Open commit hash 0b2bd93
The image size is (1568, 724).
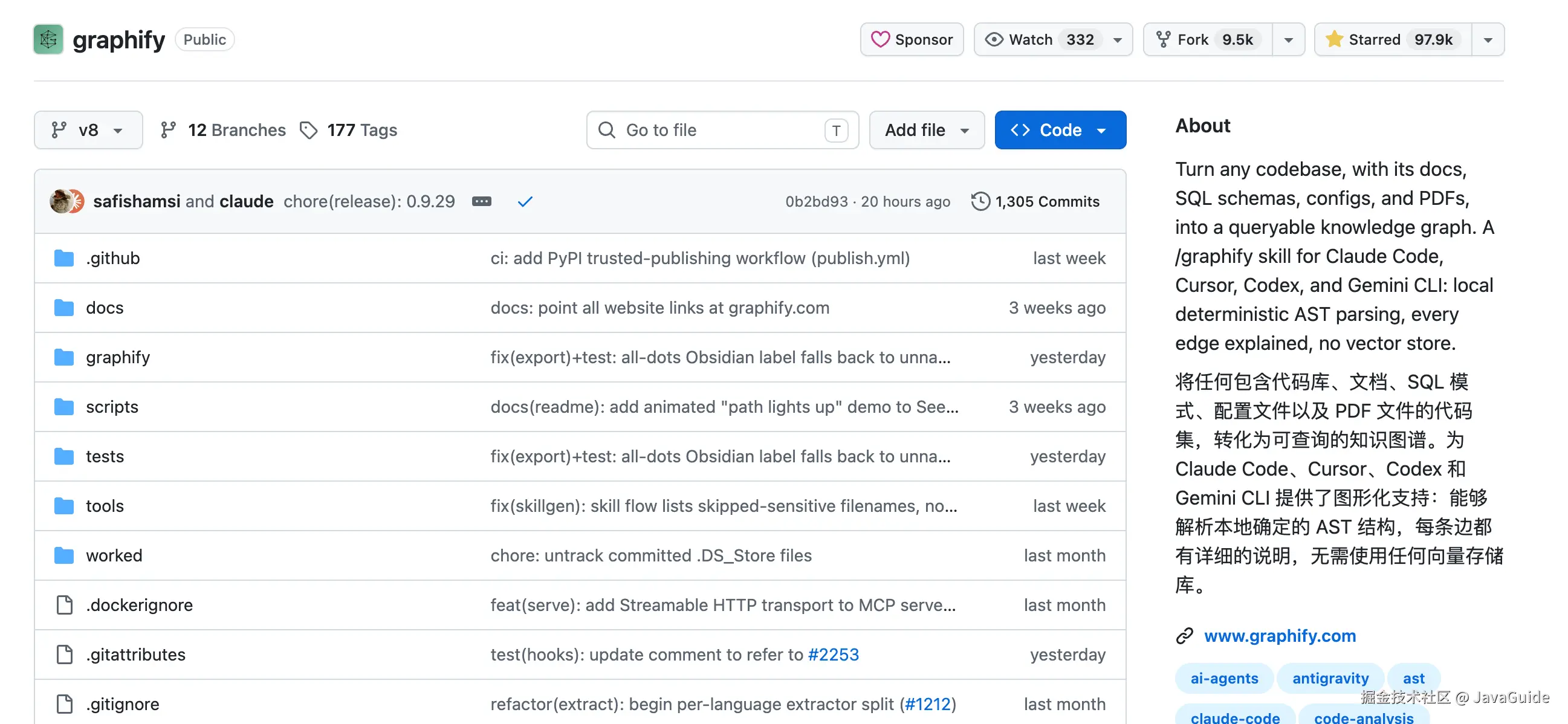(x=816, y=201)
